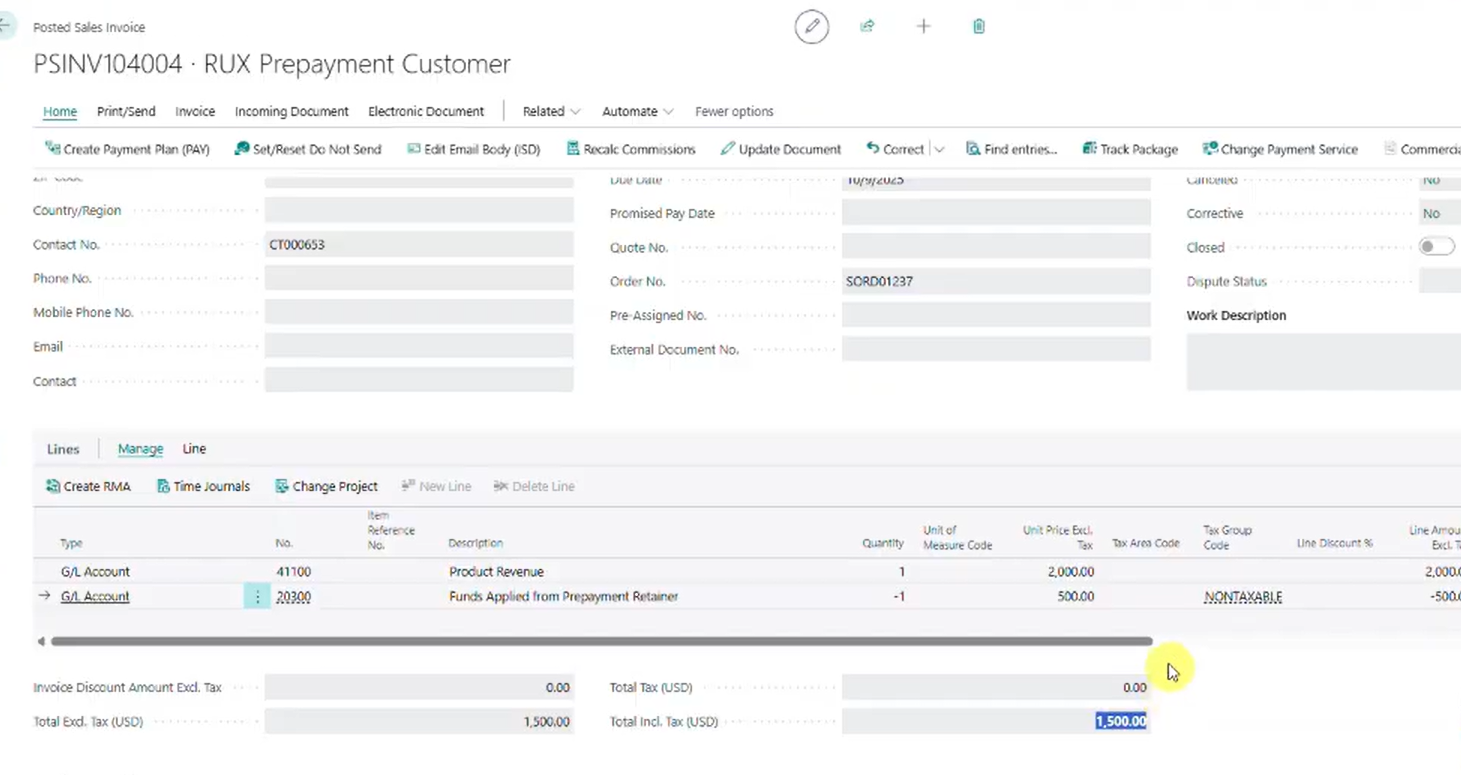The image size is (1461, 775).
Task: Switch to the Home tab
Action: [60, 112]
